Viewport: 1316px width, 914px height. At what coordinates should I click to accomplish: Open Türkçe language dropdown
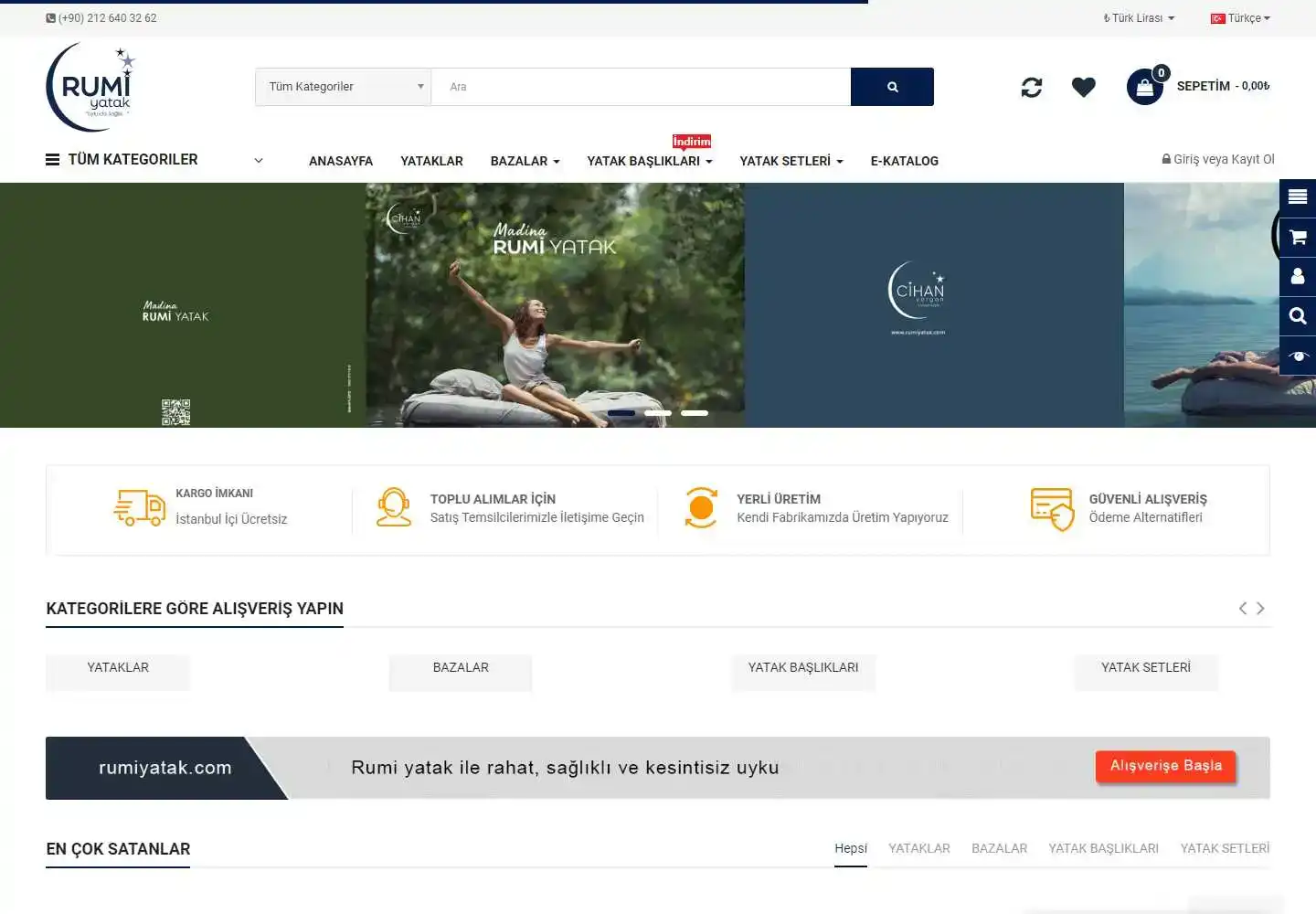click(1240, 18)
